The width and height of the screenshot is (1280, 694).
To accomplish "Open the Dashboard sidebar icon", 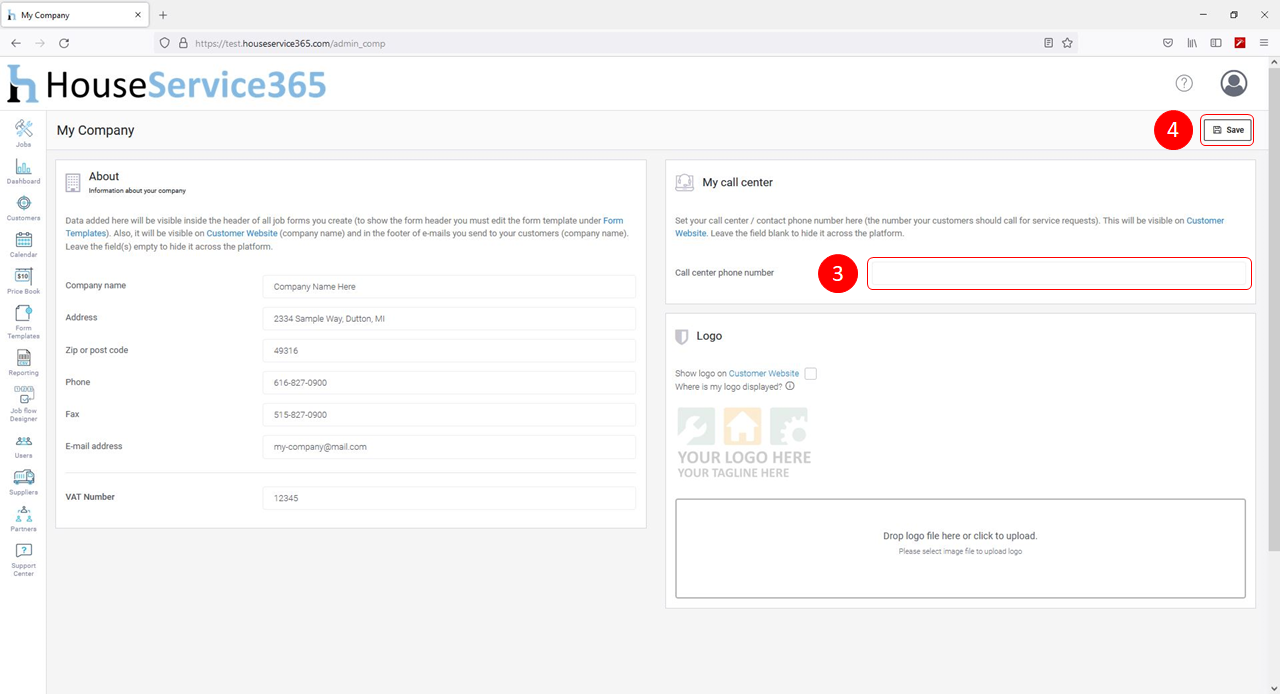I will pos(23,170).
